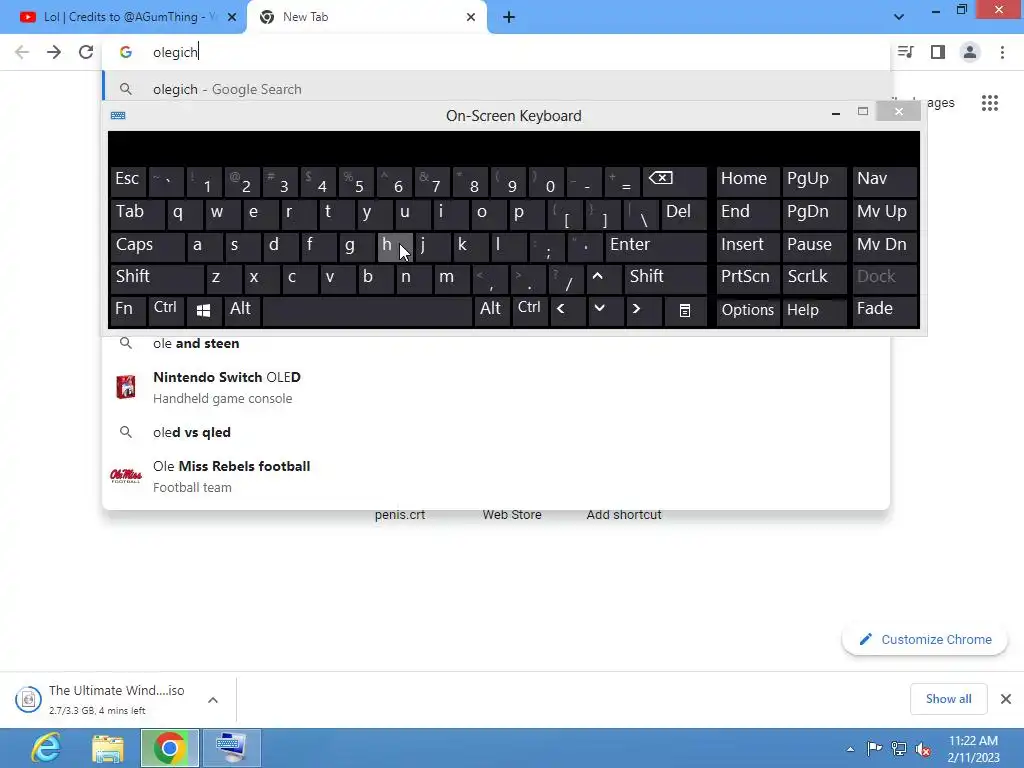Toggle the ScrLk key on keyboard

coord(814,278)
